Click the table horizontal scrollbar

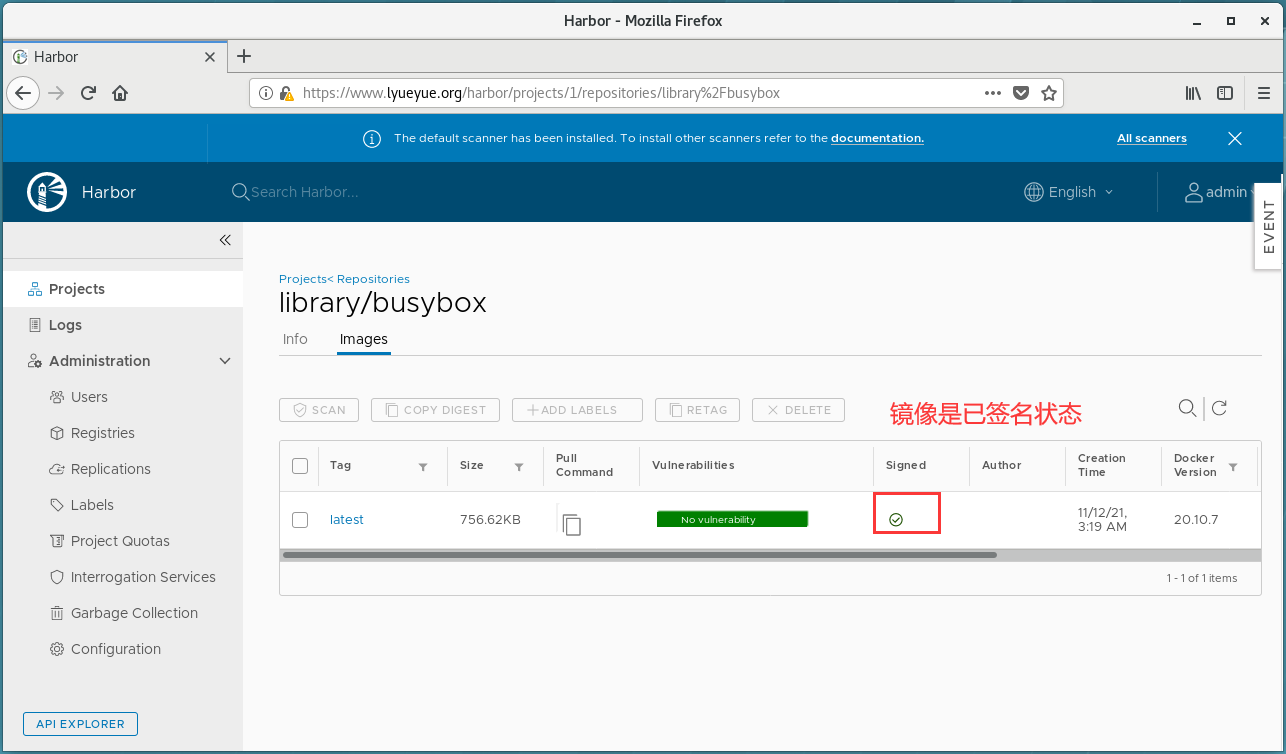[640, 554]
